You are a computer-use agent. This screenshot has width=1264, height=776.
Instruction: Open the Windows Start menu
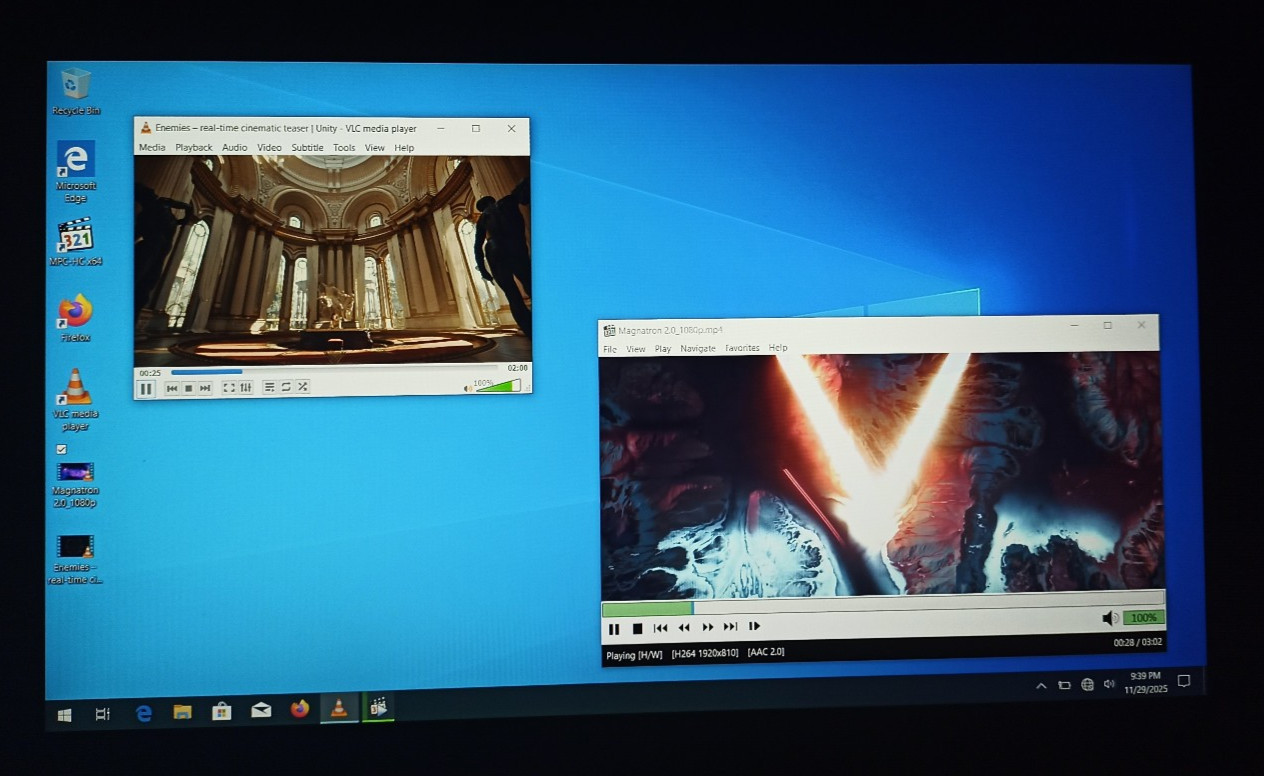pyautogui.click(x=64, y=714)
